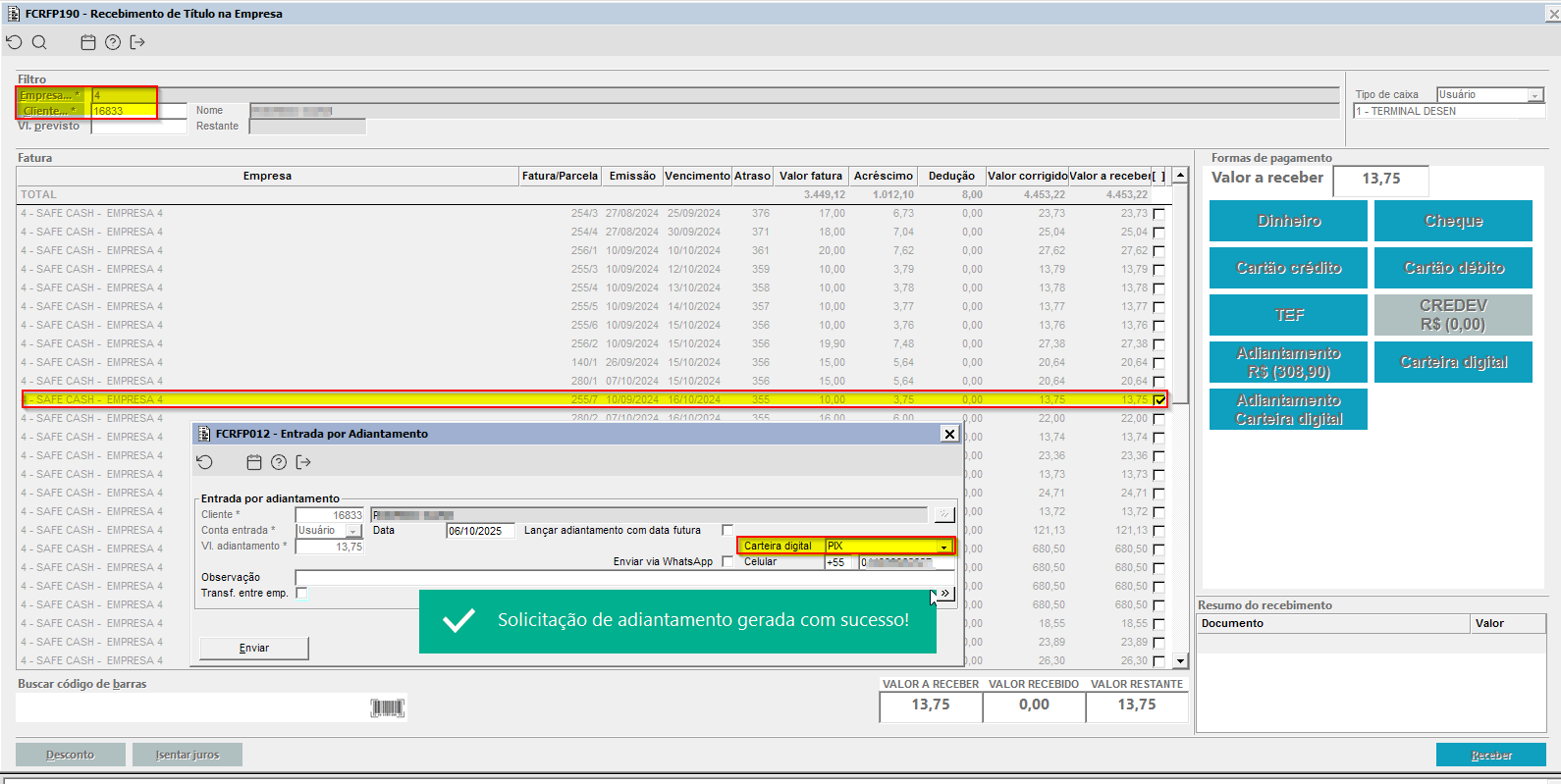Check the checkbox for invoice 254/3

(1159, 214)
